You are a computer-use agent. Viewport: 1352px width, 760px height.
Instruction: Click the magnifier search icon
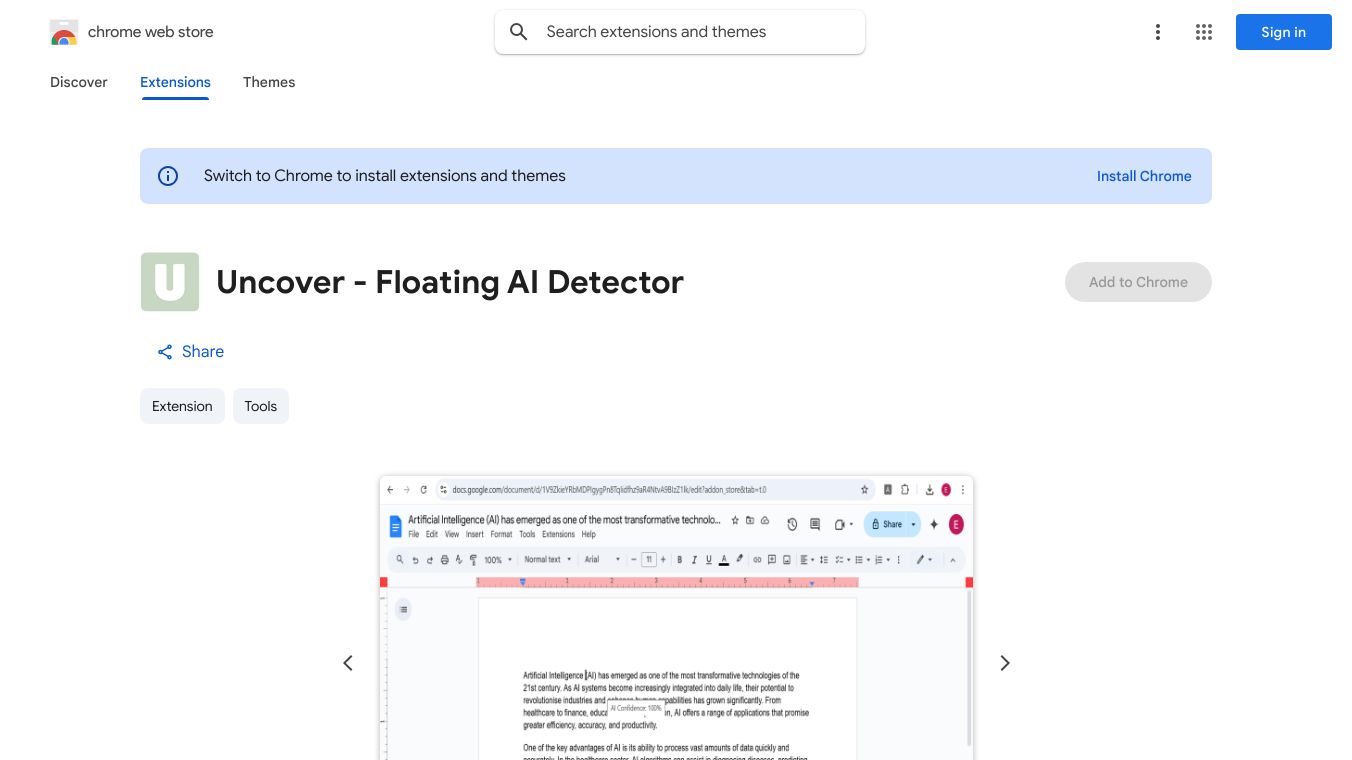[519, 32]
